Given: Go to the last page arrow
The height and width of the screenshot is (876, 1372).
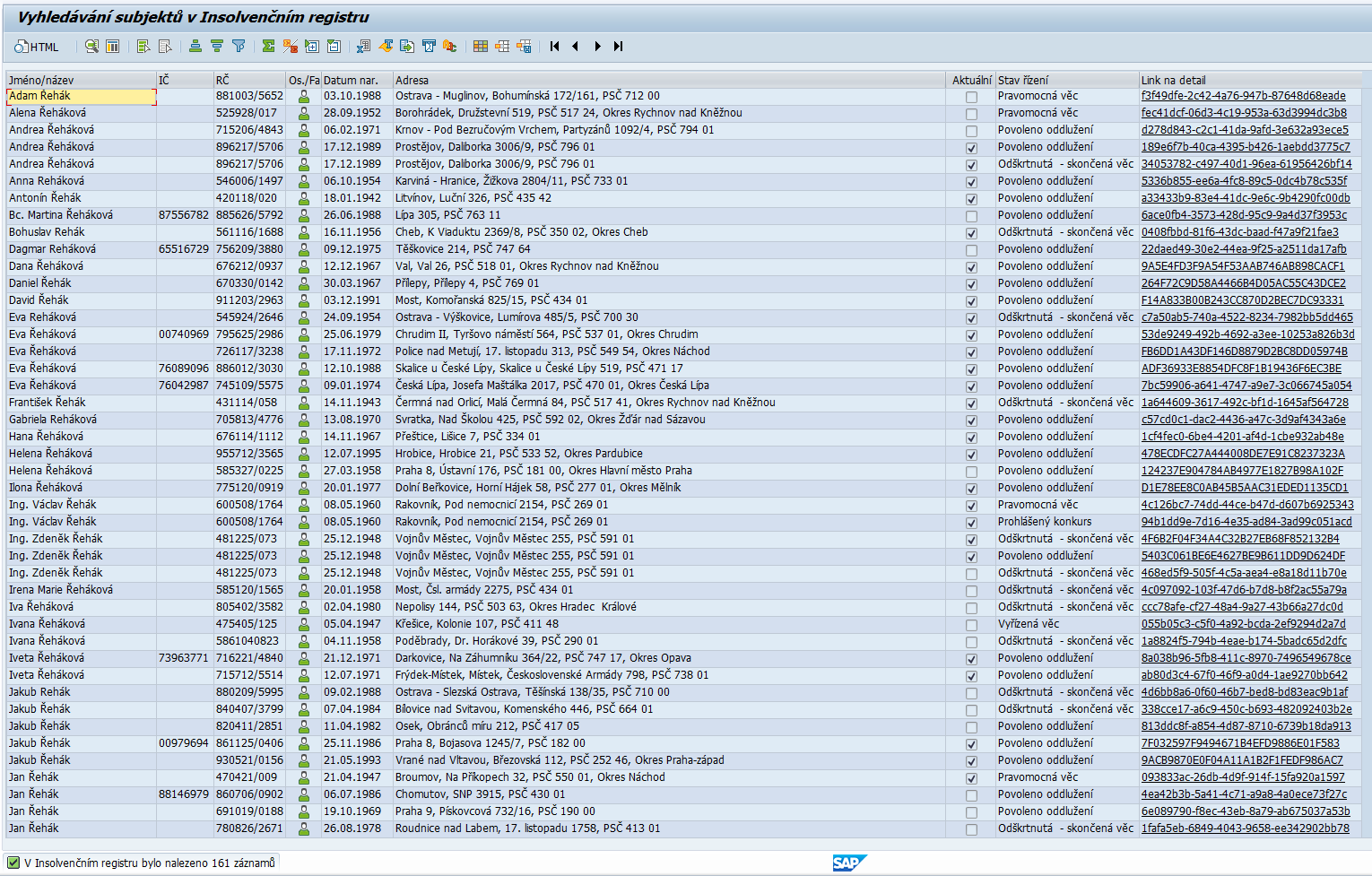Looking at the screenshot, I should 618,47.
